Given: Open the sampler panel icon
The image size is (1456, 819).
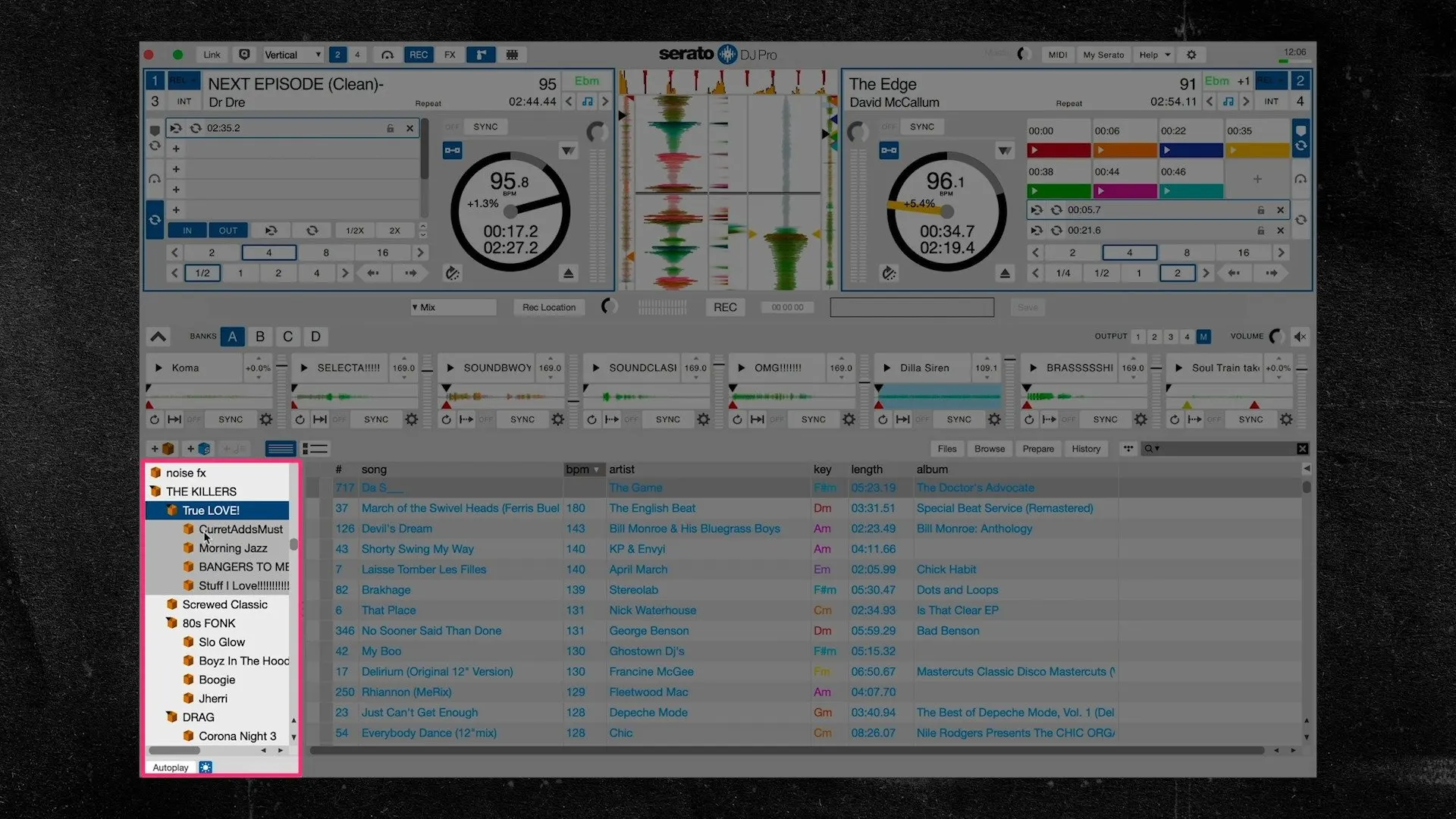Looking at the screenshot, I should (x=480, y=55).
